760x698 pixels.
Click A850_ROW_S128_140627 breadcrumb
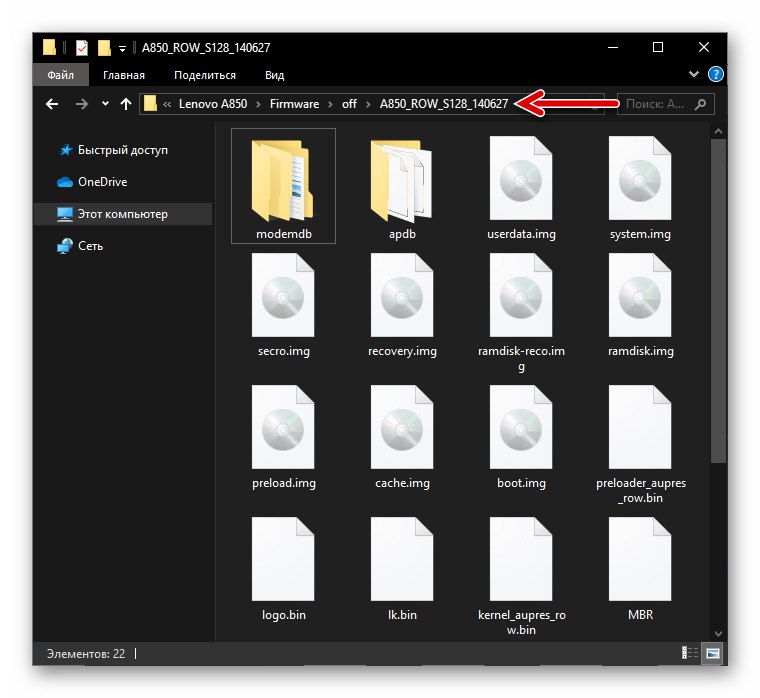coord(443,104)
